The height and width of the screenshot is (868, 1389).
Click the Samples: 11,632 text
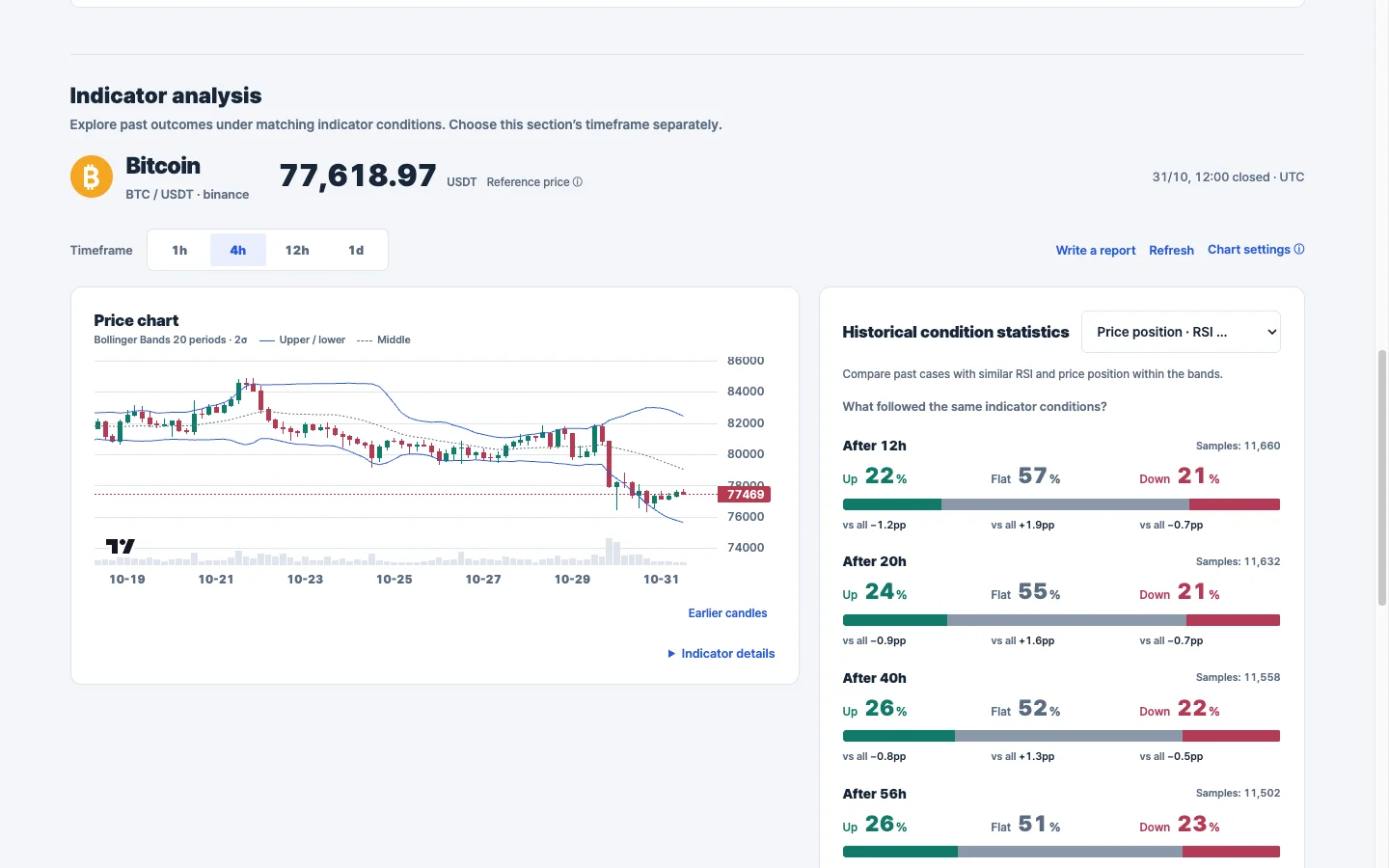[1238, 561]
